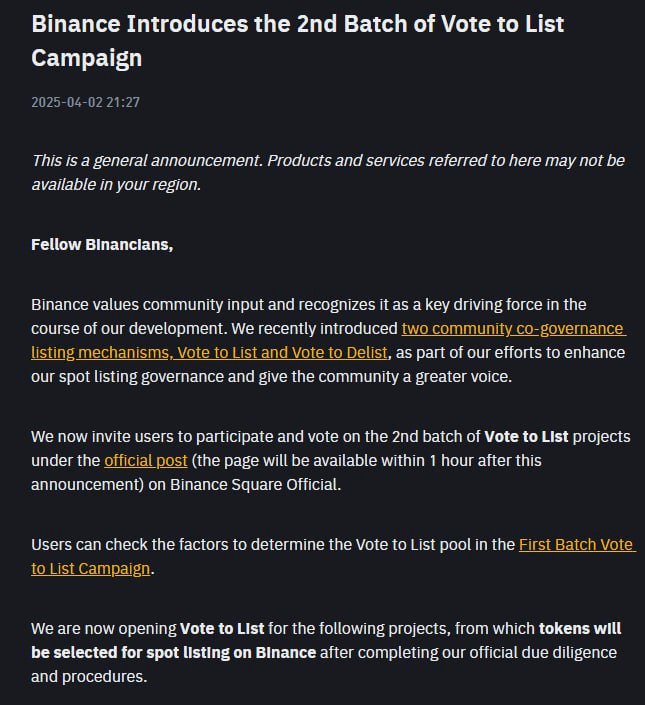This screenshot has width=645, height=705.
Task: Select the 2025-04-02 21:27 timestamp
Action: [85, 102]
